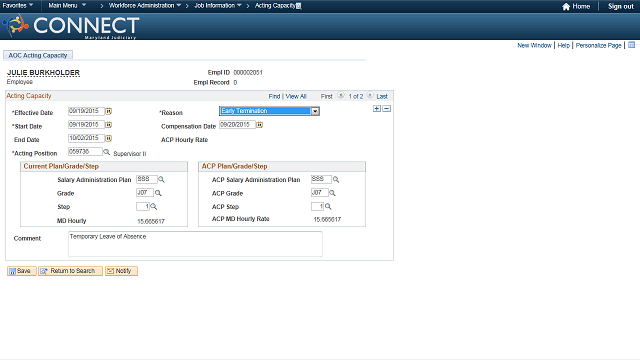Click End Date field
This screenshot has width=640, height=360.
86,138
